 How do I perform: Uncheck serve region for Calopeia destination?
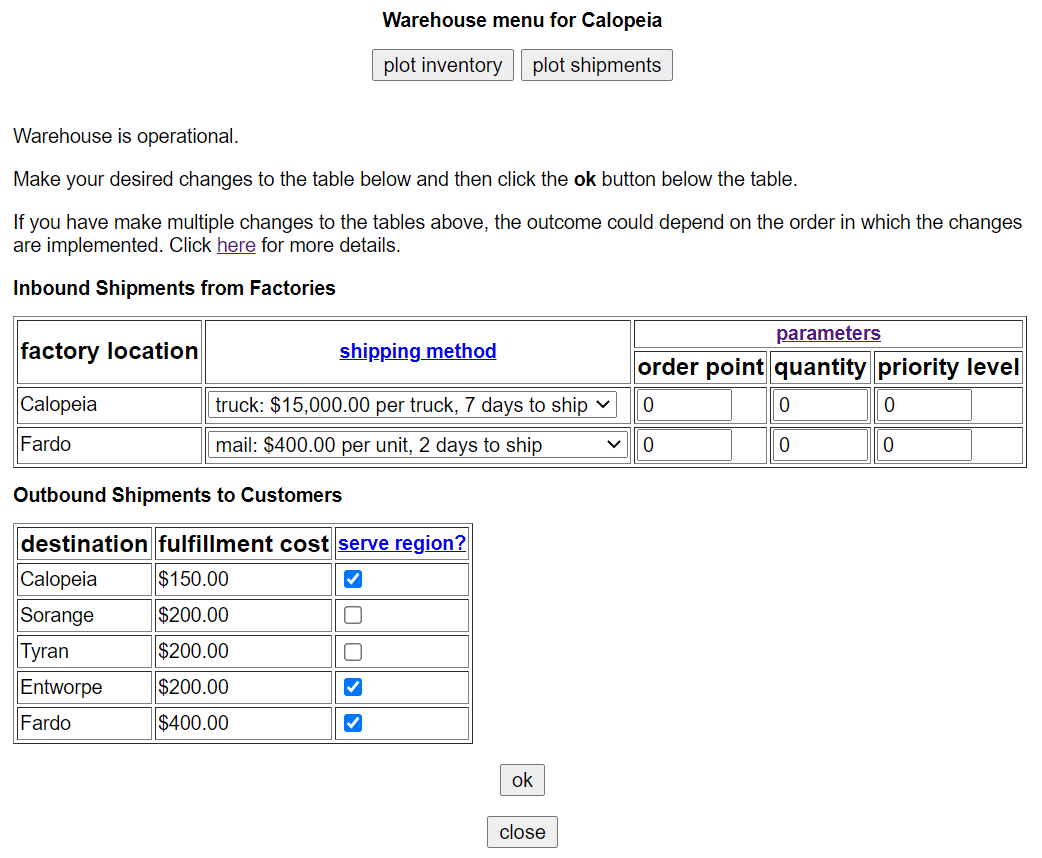point(353,579)
